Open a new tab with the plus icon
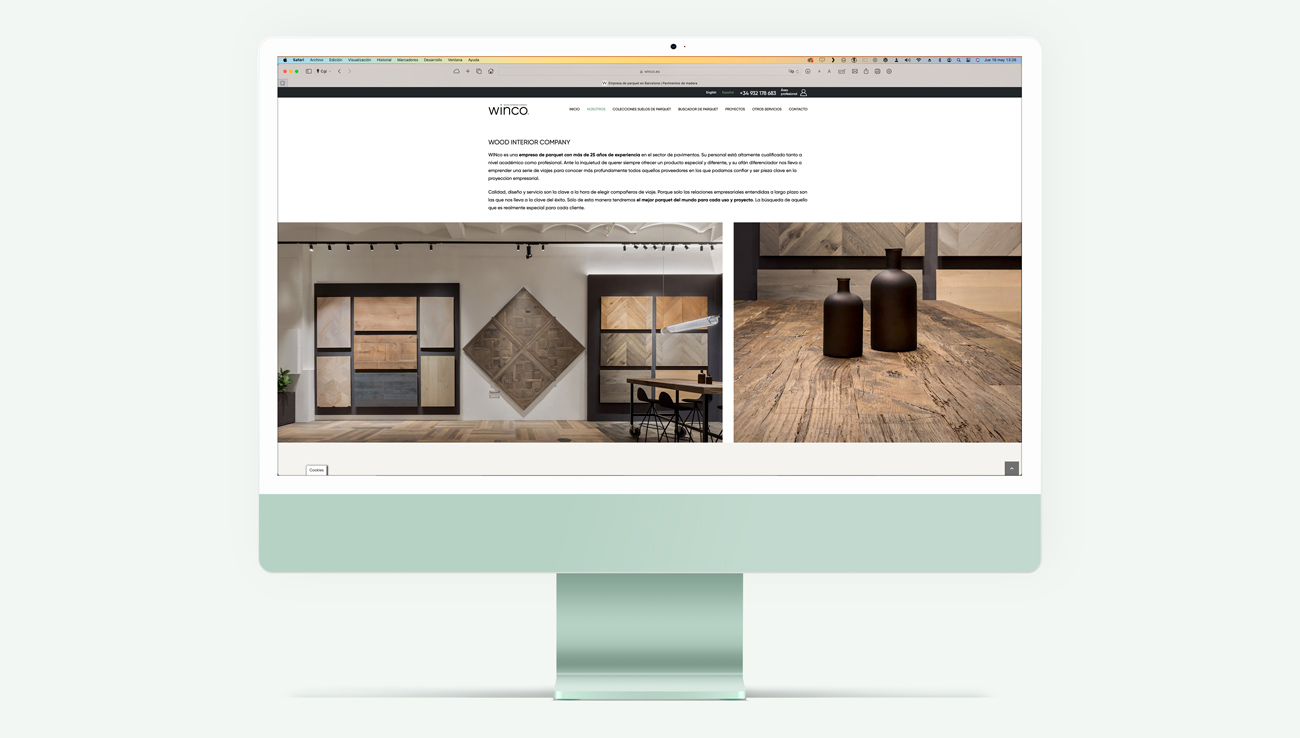This screenshot has height=738, width=1300. (468, 71)
